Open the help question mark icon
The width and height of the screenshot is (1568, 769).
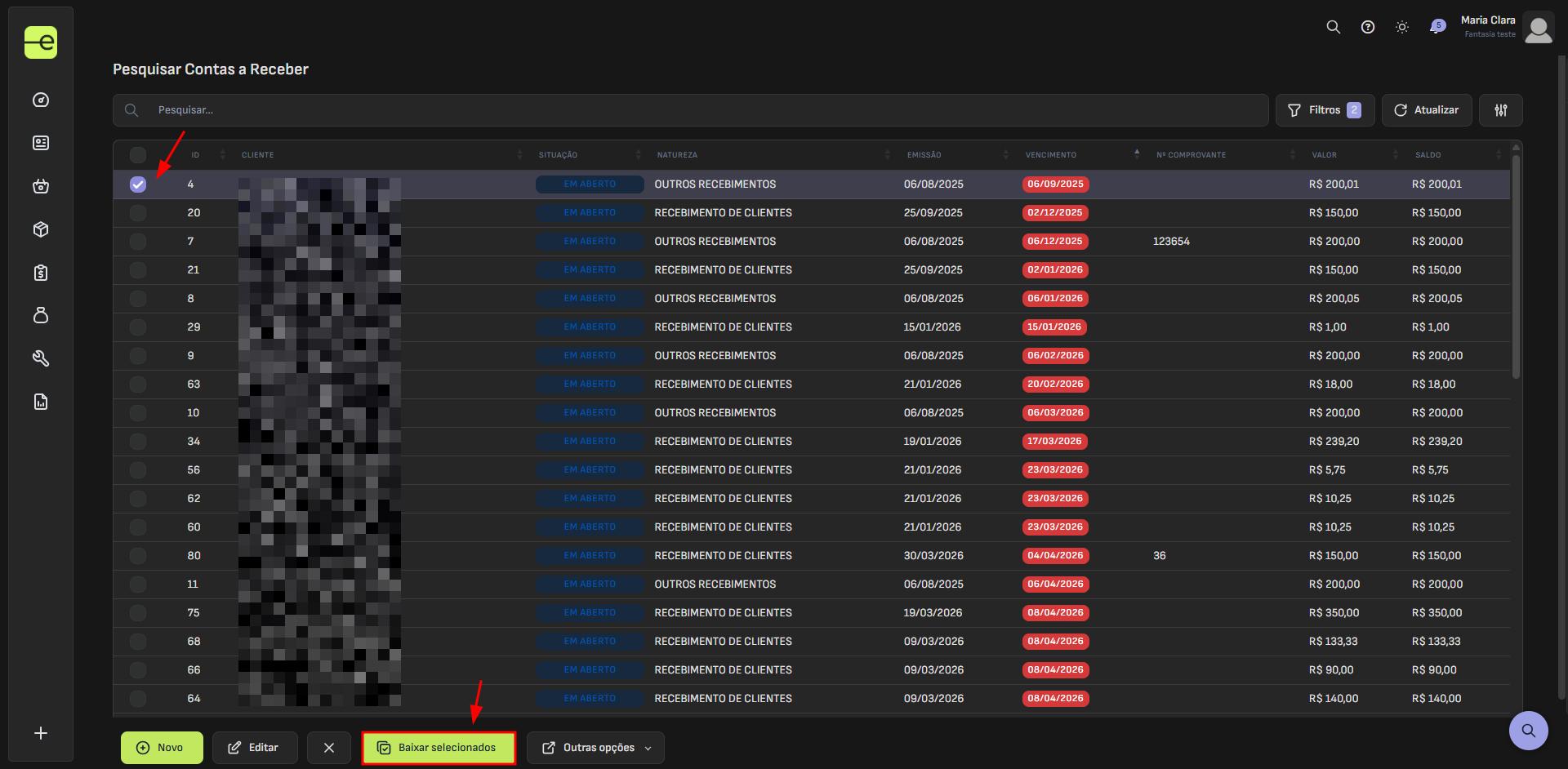pos(1368,27)
